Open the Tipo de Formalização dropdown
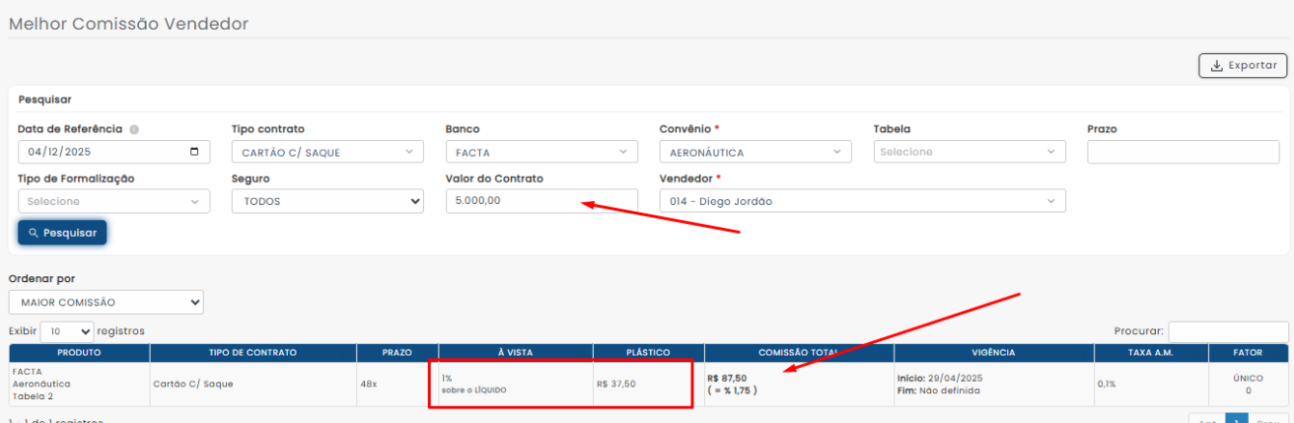1294x423 pixels. coord(114,201)
